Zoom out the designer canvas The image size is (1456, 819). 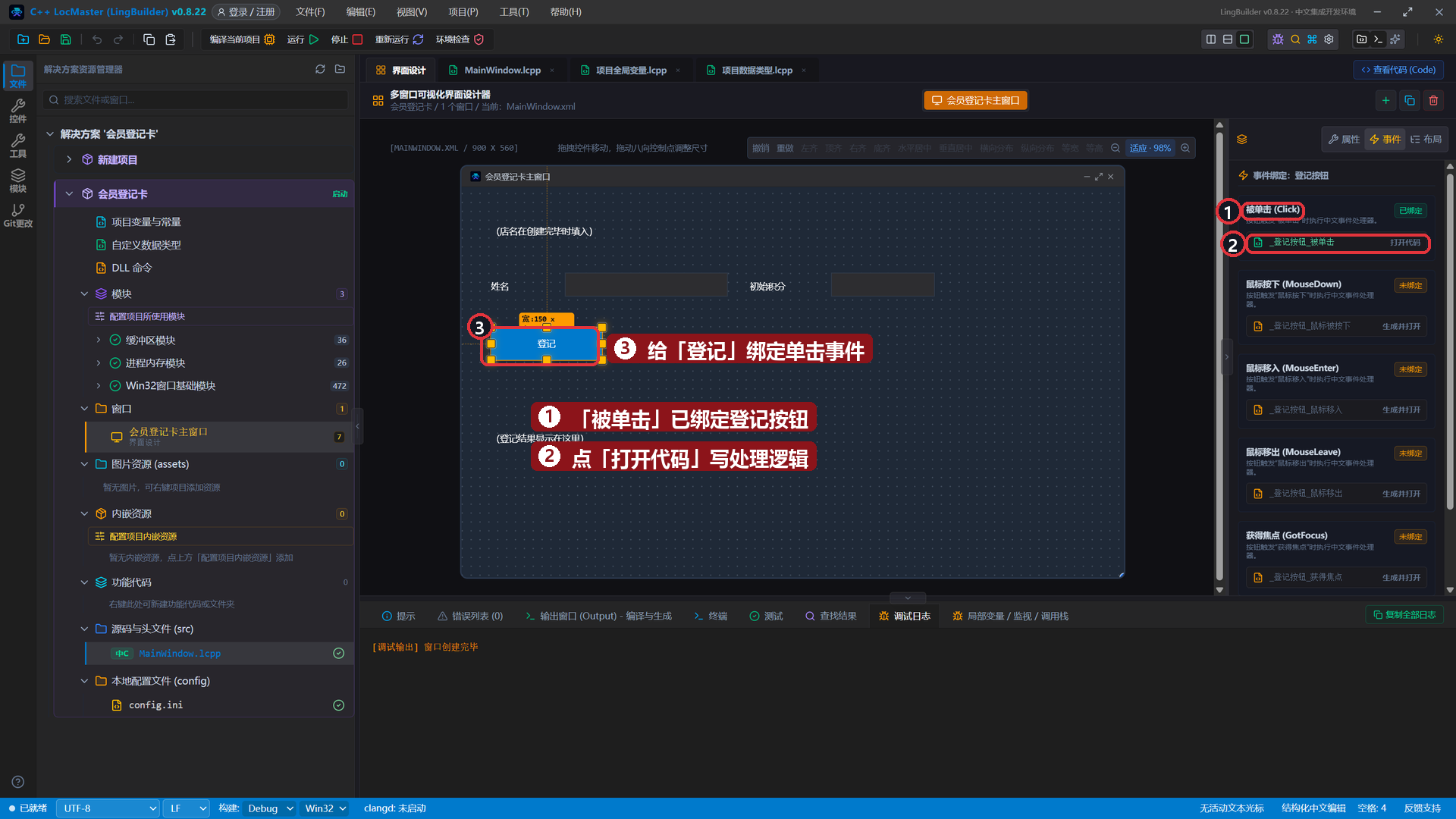click(1116, 148)
